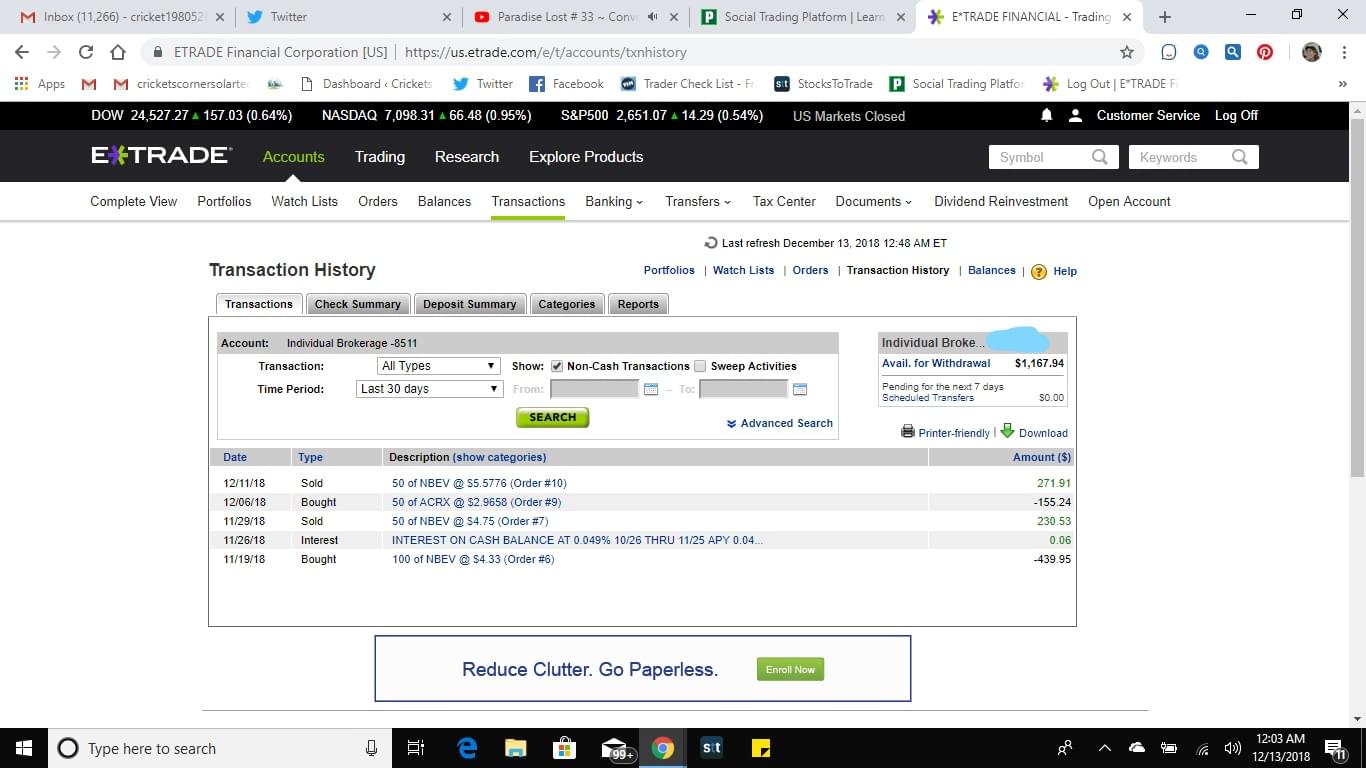Open the Research main menu
Viewport: 1366px width, 768px height.
point(467,157)
